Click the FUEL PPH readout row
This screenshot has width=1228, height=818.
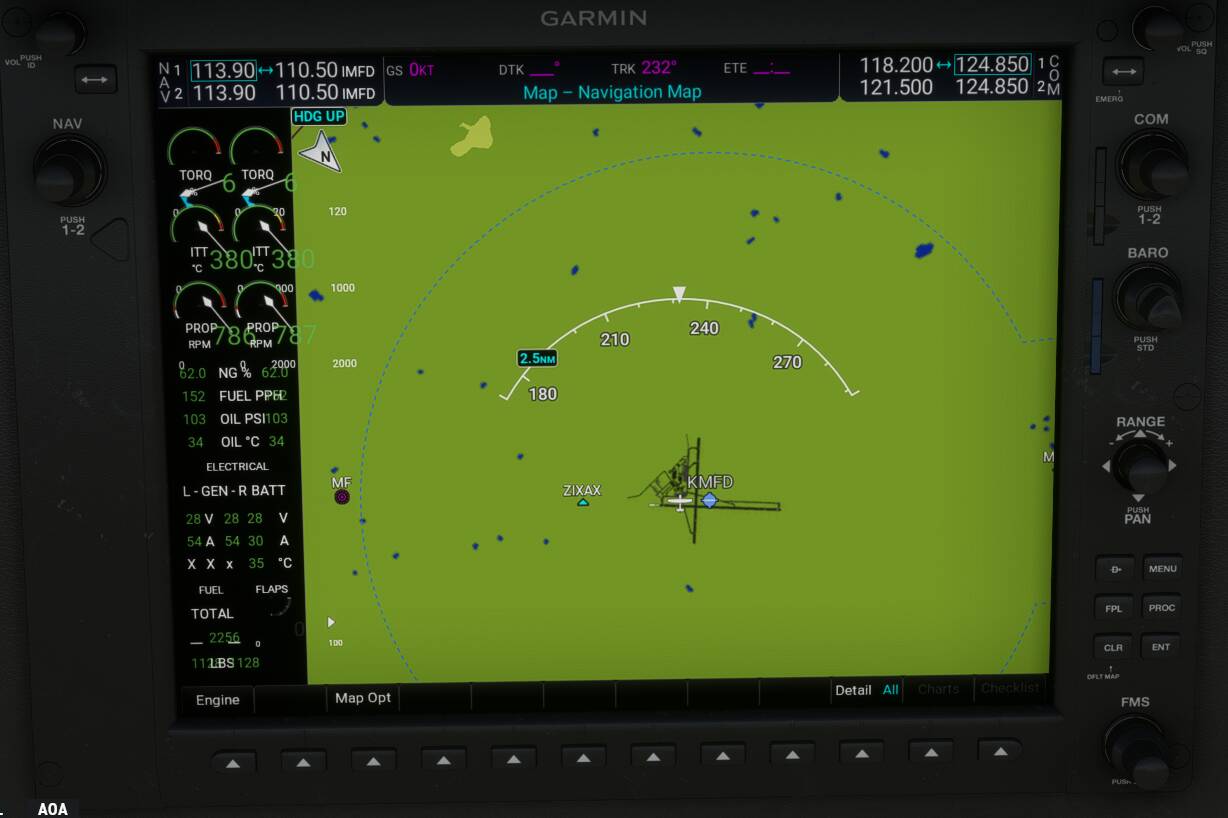point(234,396)
